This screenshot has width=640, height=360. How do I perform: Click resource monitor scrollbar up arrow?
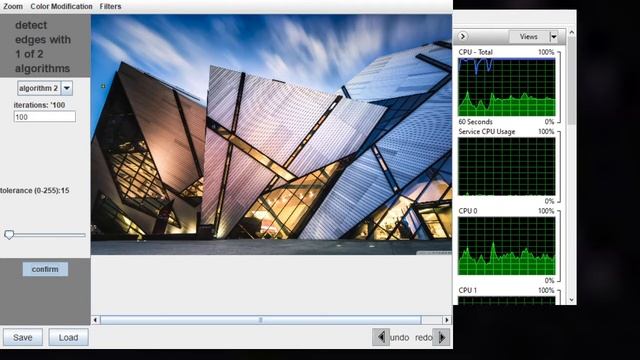click(x=571, y=32)
